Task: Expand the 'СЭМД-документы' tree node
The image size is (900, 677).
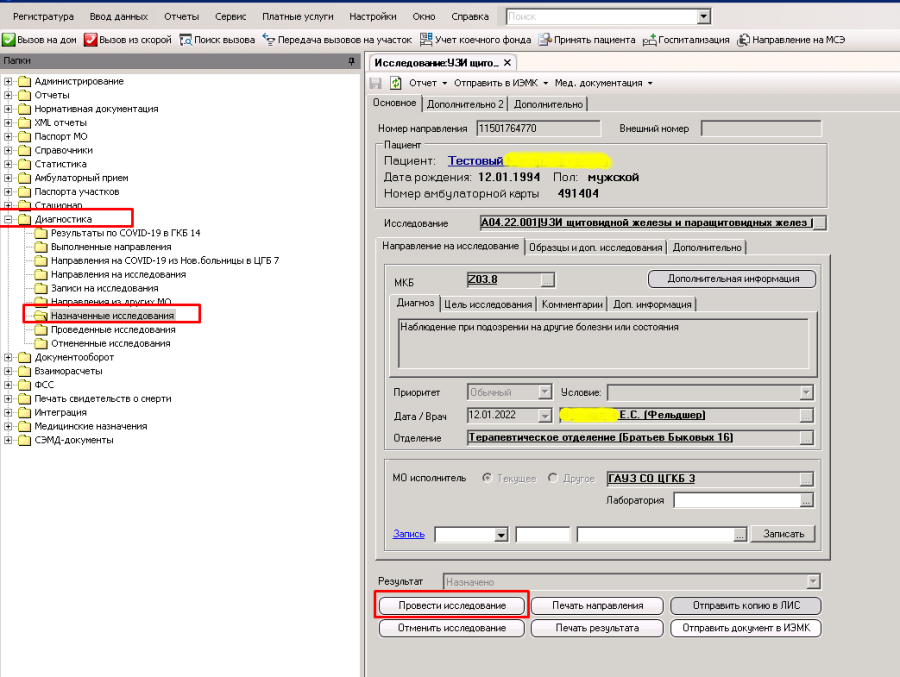Action: coord(8,440)
